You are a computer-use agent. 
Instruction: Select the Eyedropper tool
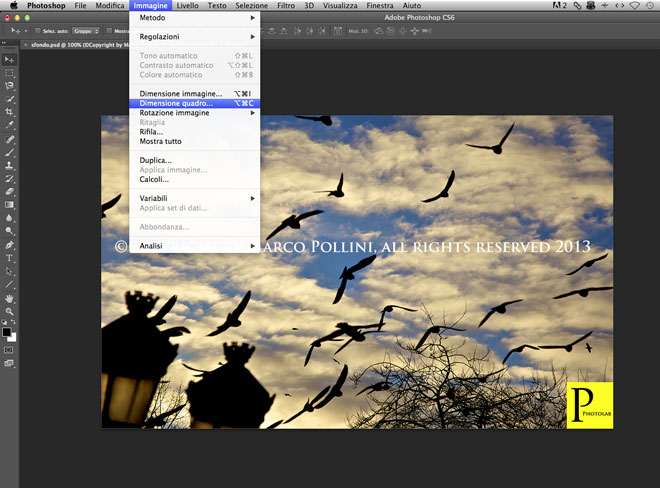click(9, 125)
